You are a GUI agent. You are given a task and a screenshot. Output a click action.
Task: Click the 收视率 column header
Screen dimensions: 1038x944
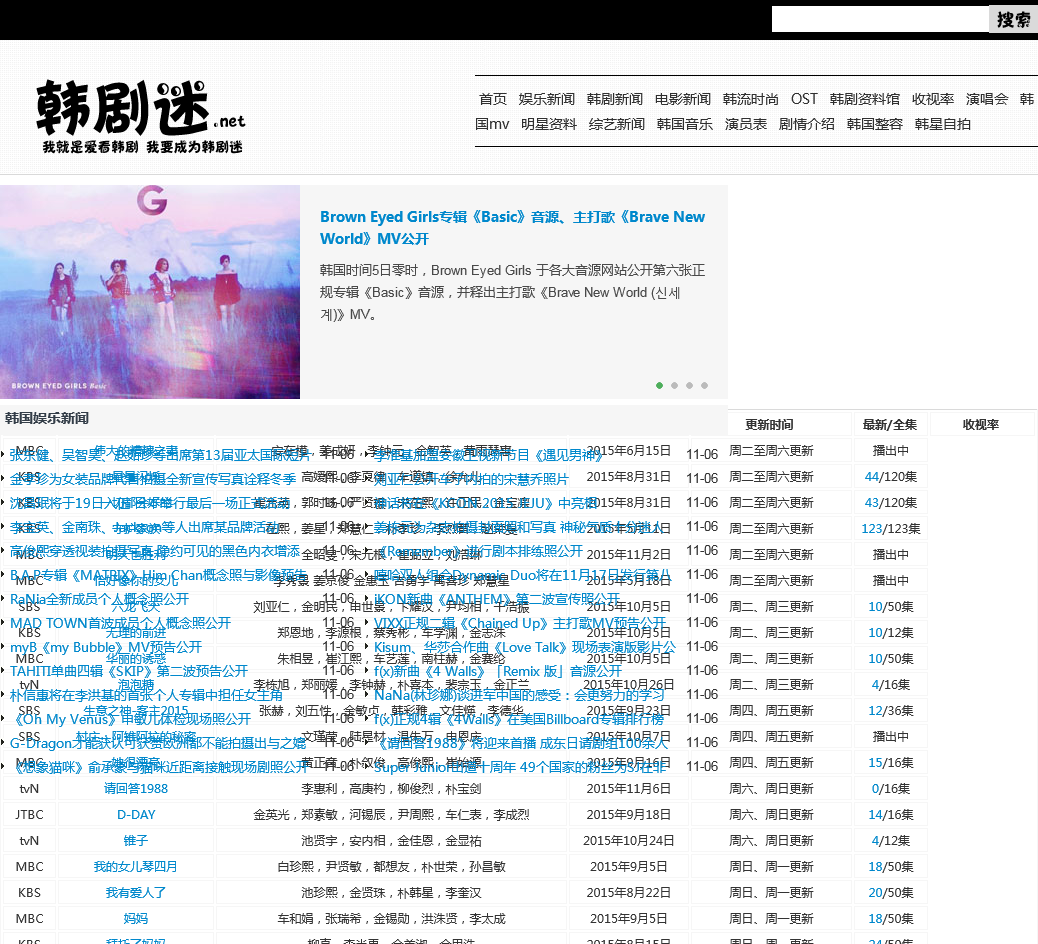pos(980,425)
